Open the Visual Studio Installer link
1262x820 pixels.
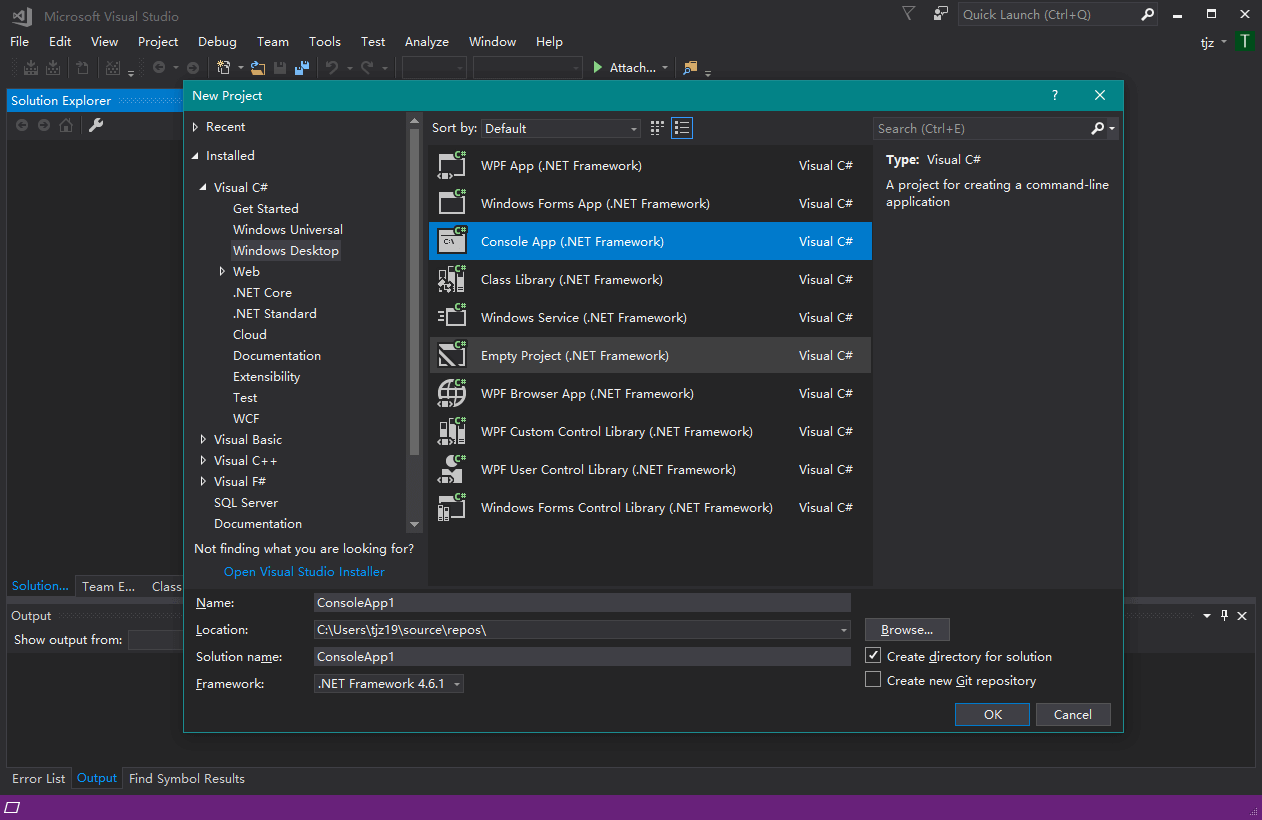[304, 572]
